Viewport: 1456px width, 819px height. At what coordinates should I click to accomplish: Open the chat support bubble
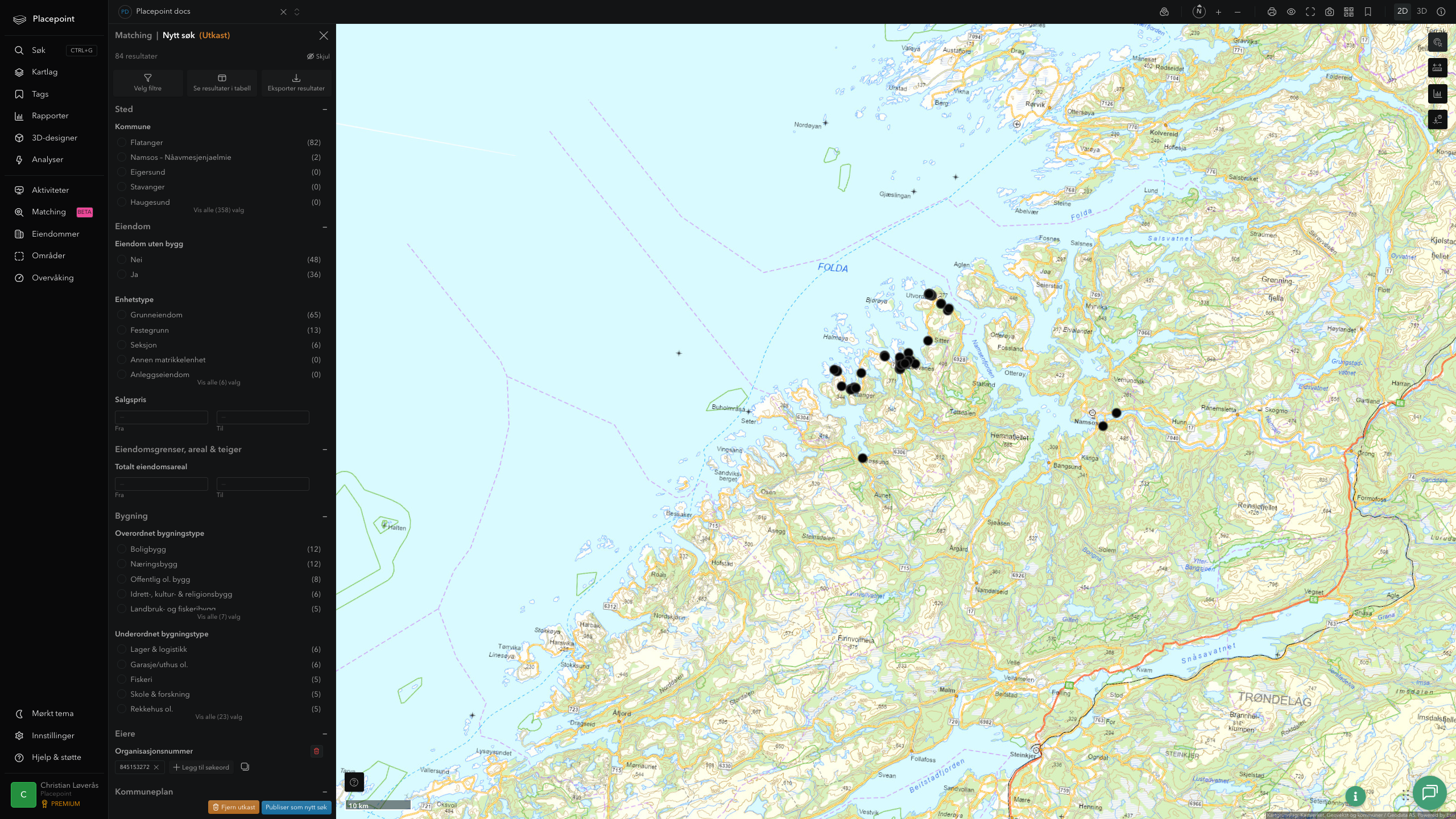(x=1430, y=792)
